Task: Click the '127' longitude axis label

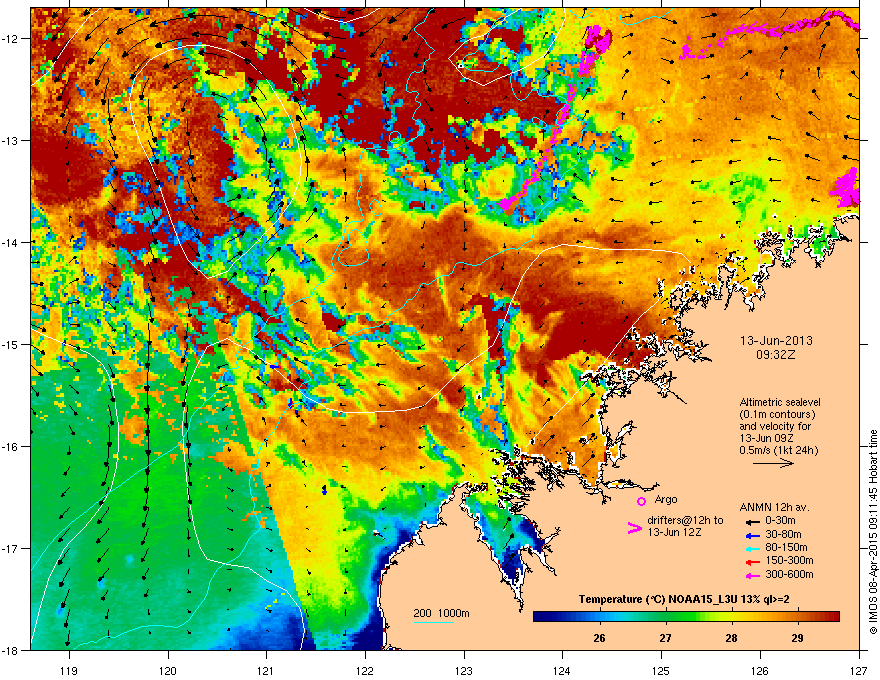Action: click(x=859, y=670)
